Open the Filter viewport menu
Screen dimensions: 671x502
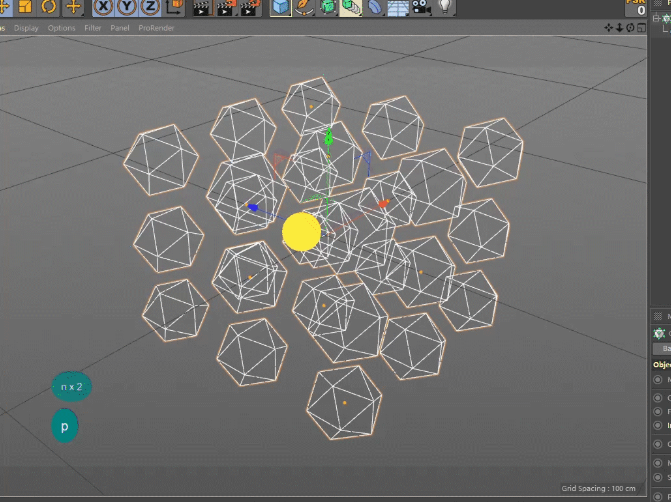tap(92, 28)
